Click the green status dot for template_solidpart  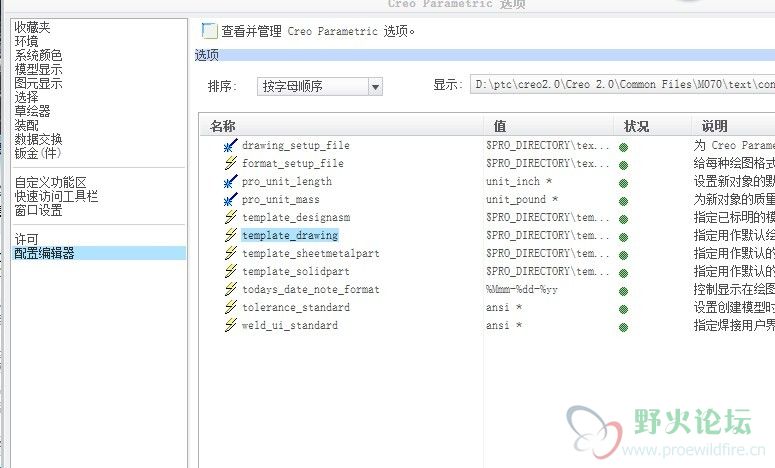pyautogui.click(x=623, y=273)
